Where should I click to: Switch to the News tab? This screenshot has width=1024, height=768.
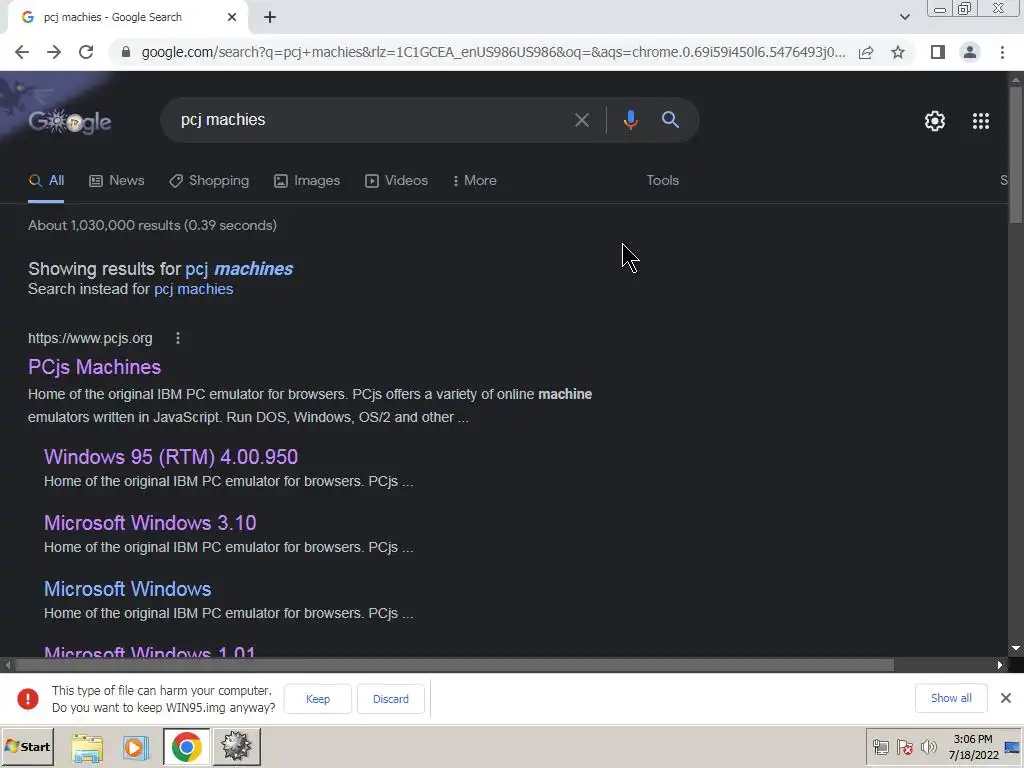(x=117, y=181)
